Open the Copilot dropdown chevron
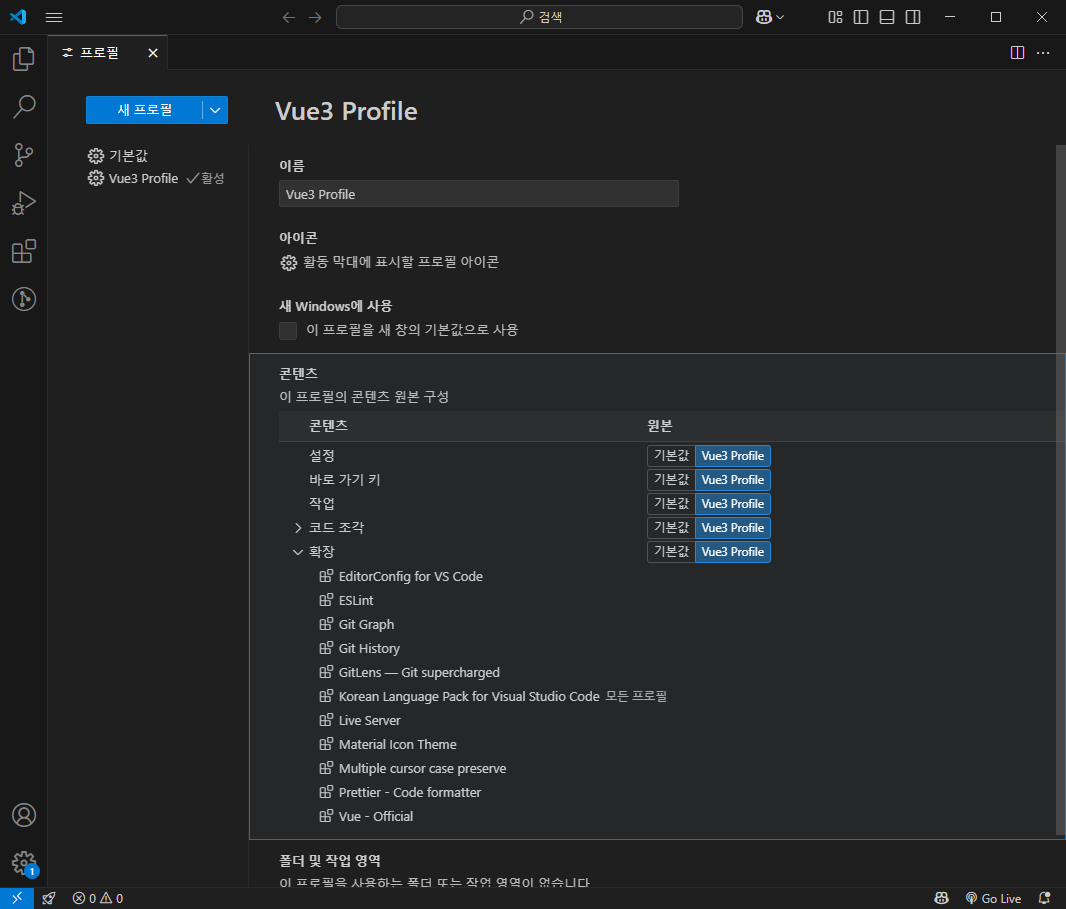The image size is (1066, 909). point(780,17)
